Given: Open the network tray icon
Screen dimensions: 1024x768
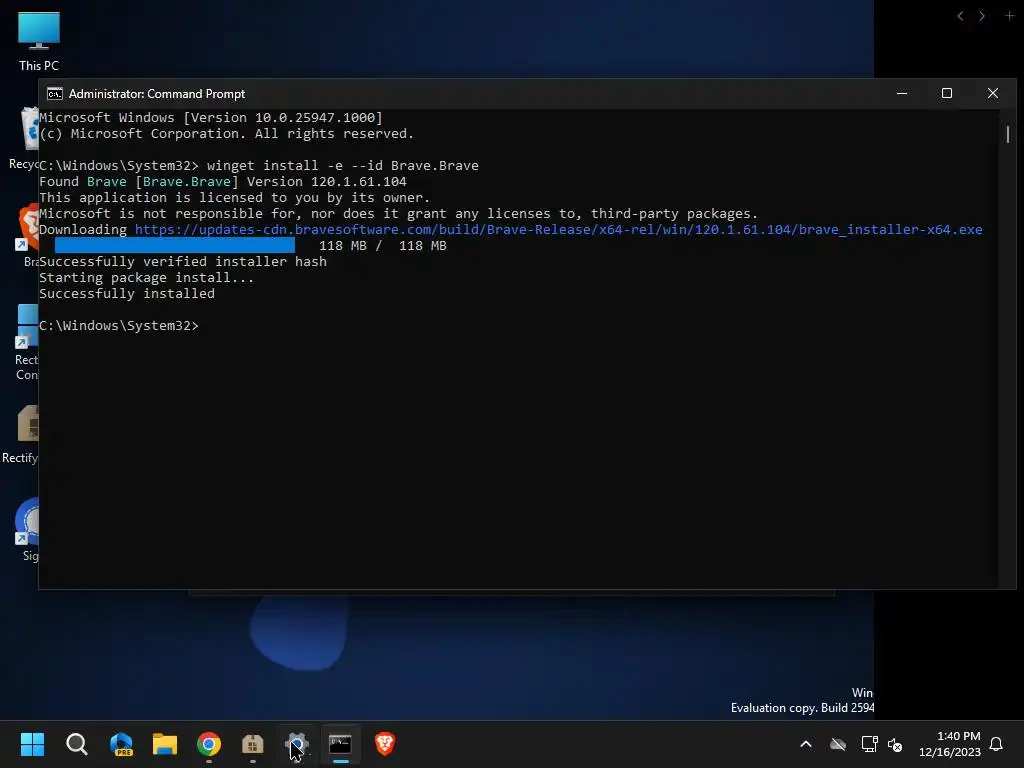Looking at the screenshot, I should [869, 744].
